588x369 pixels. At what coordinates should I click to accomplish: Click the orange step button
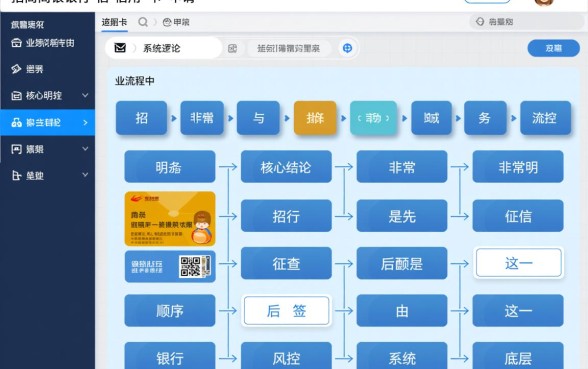click(315, 118)
